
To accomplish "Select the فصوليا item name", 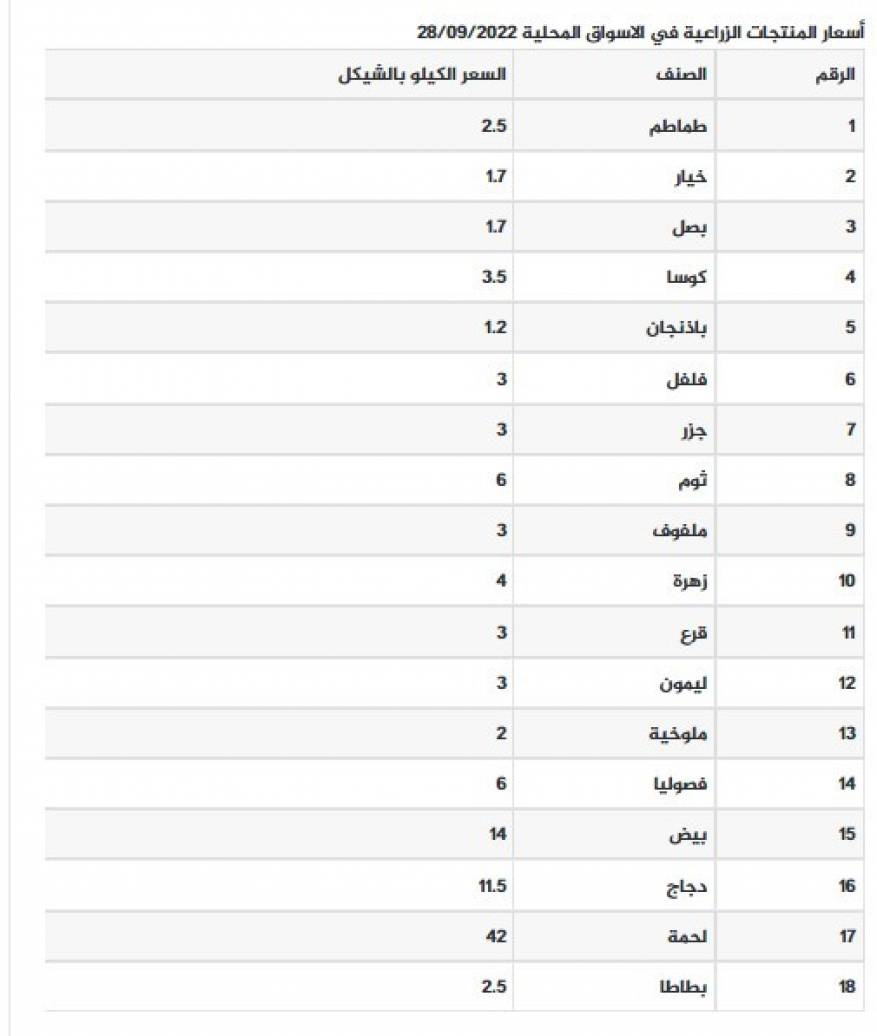I will [x=681, y=784].
